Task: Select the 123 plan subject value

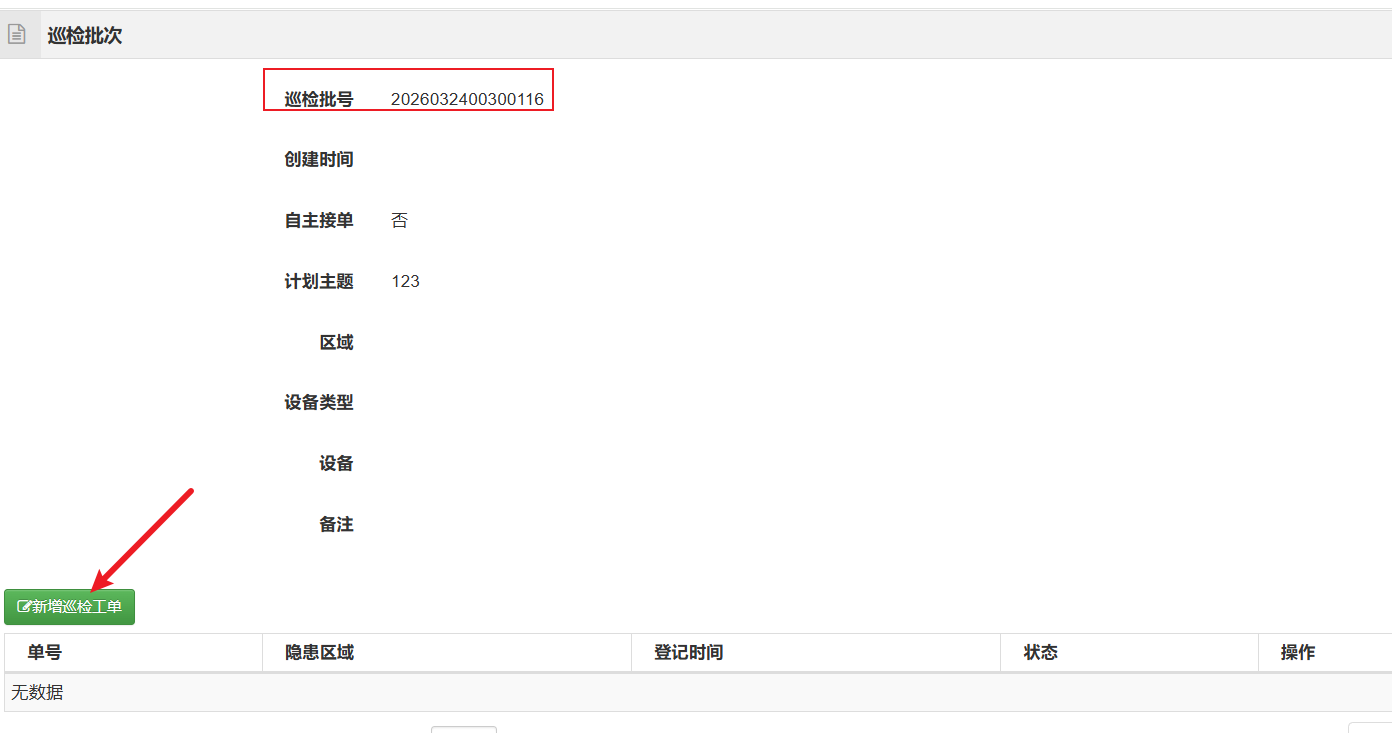Action: (x=406, y=282)
